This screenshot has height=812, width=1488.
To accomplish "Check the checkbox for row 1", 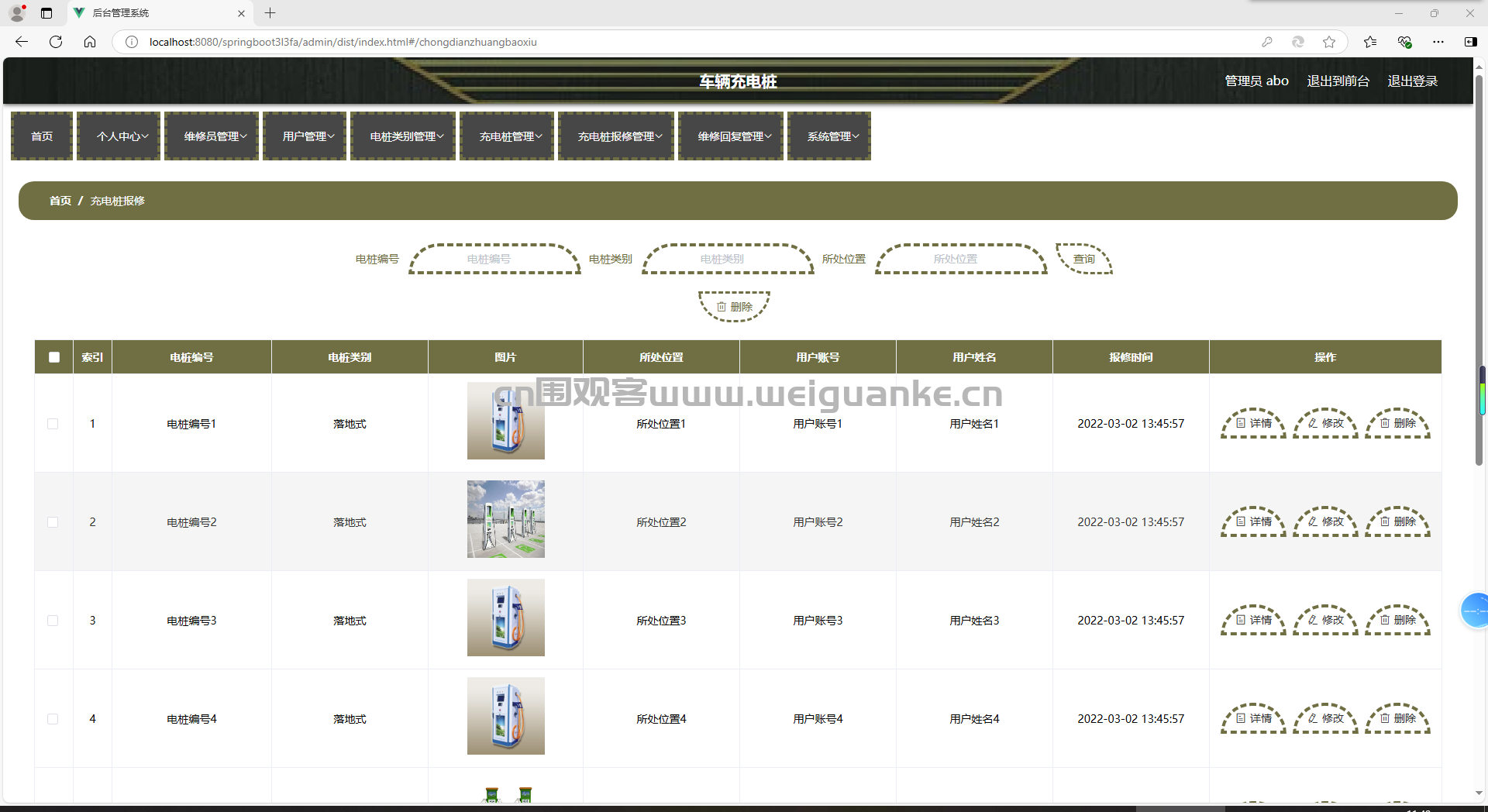I will click(x=53, y=424).
